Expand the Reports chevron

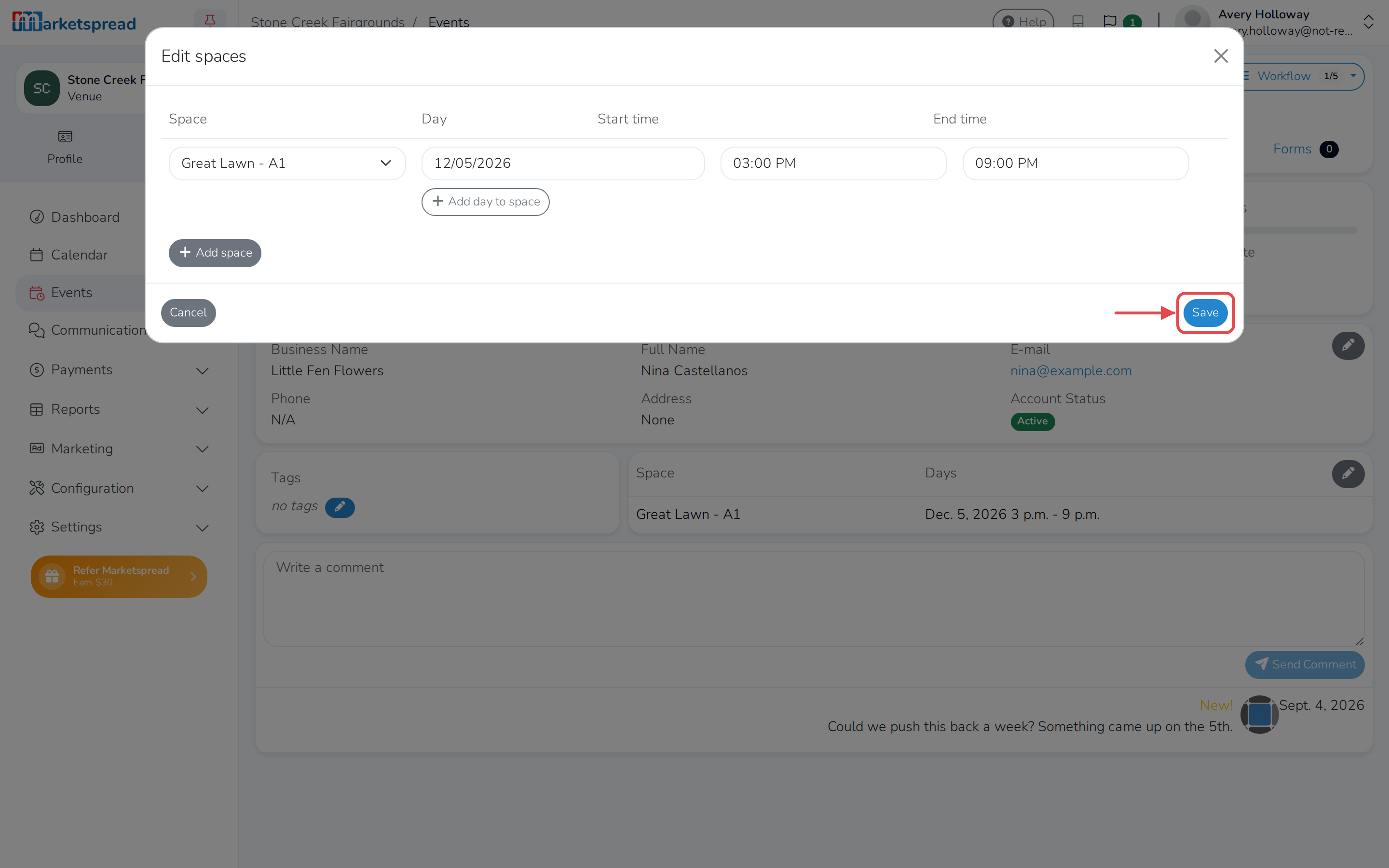point(202,410)
